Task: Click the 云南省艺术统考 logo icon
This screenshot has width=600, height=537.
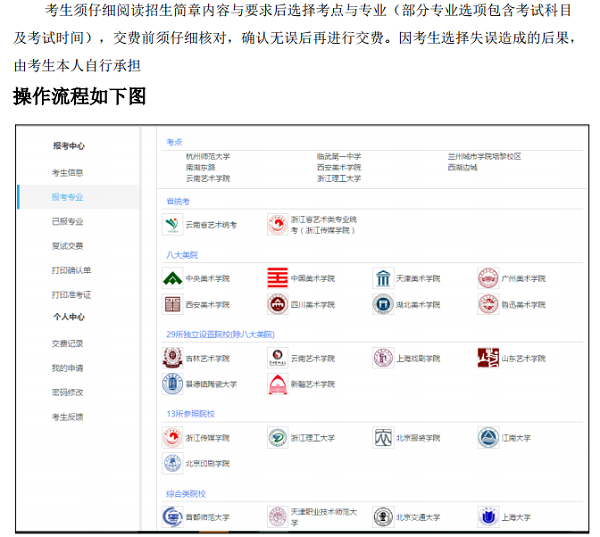Action: tap(173, 225)
